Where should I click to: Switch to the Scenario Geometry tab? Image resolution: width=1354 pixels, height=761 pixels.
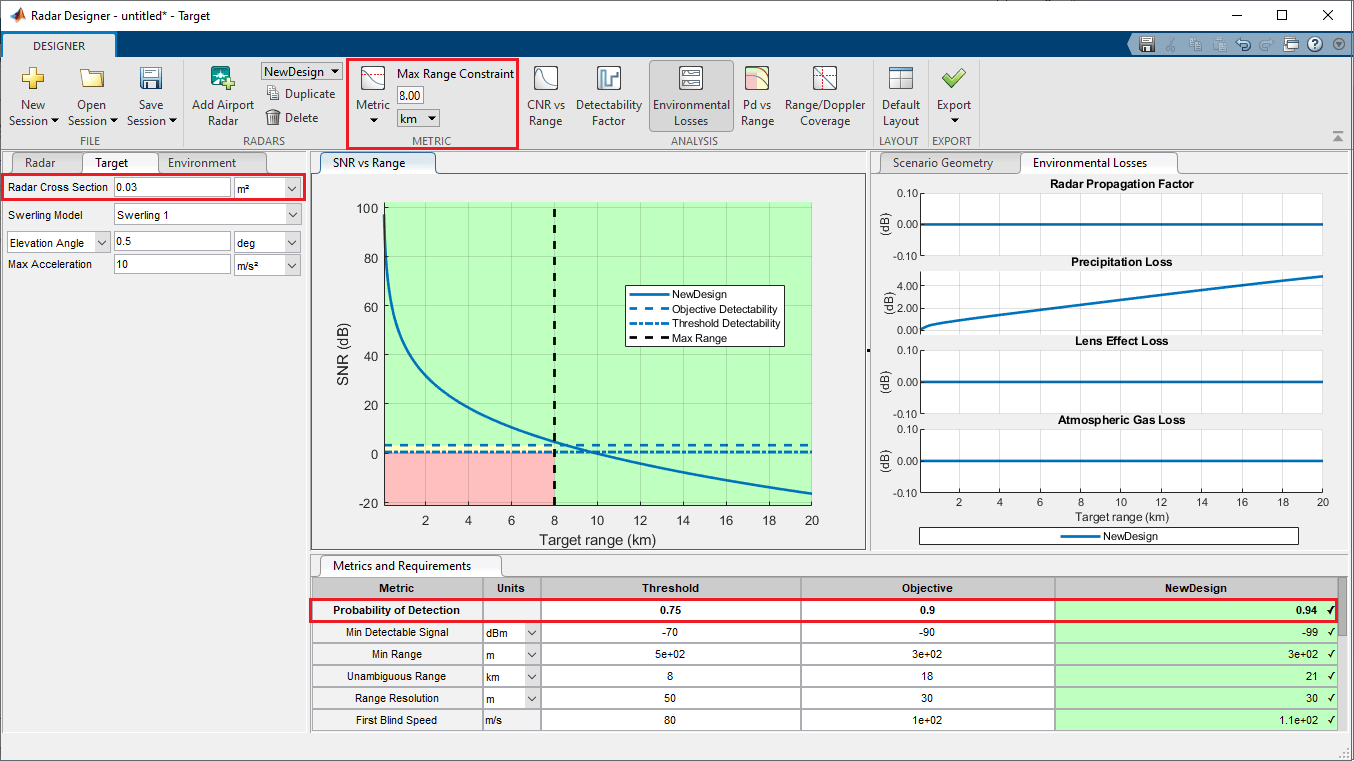[943, 163]
